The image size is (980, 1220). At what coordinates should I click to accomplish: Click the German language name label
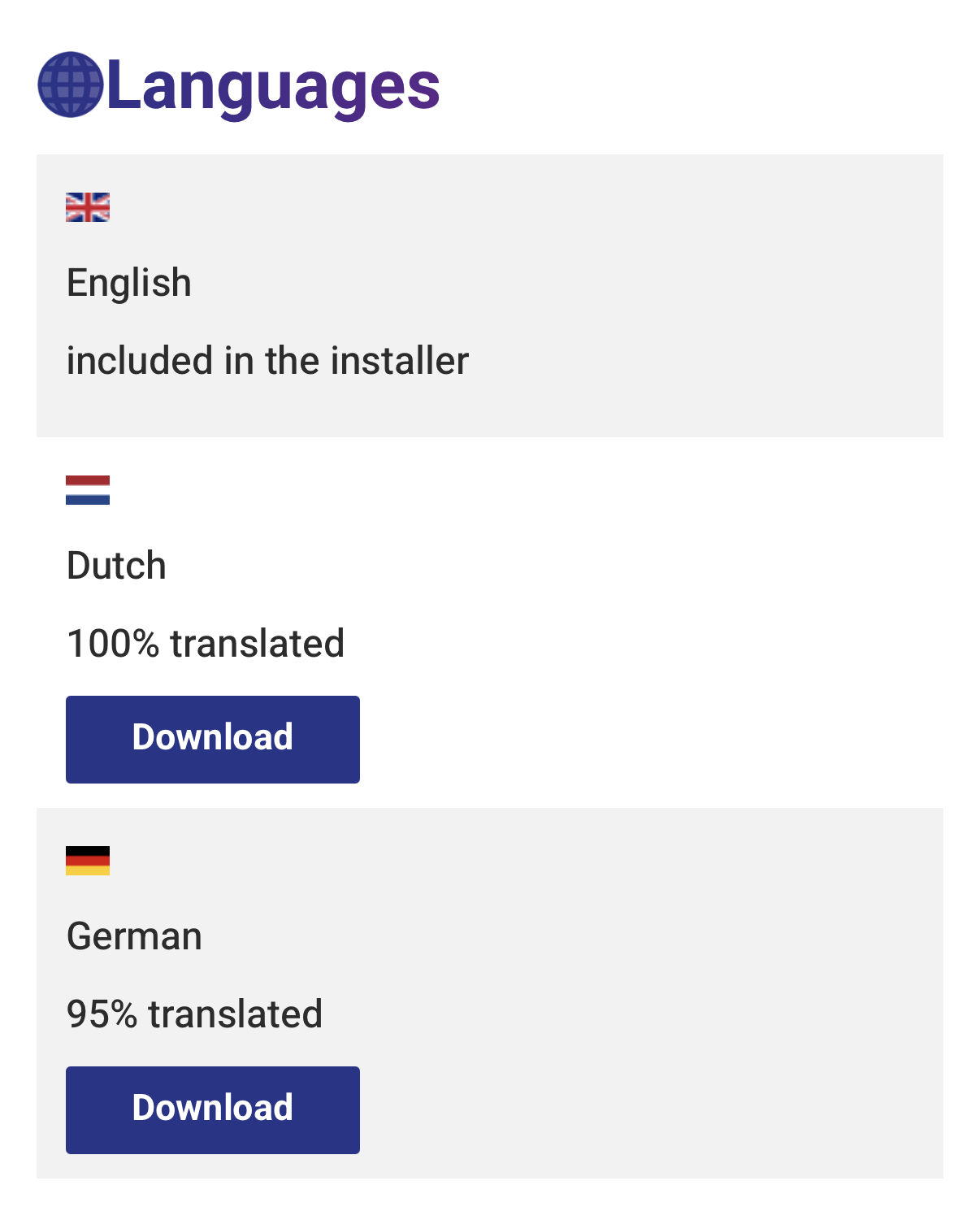tap(134, 936)
